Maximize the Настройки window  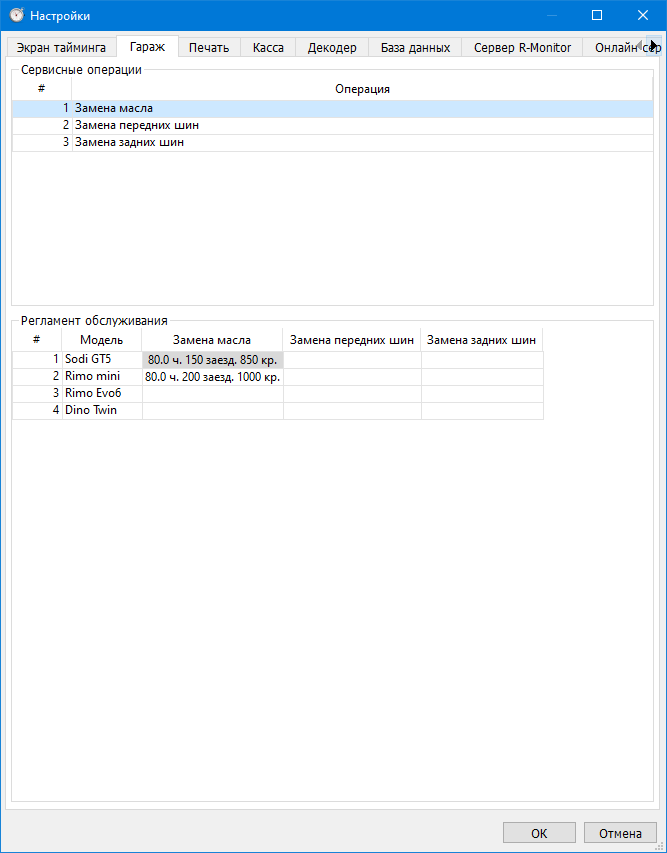pyautogui.click(x=597, y=15)
